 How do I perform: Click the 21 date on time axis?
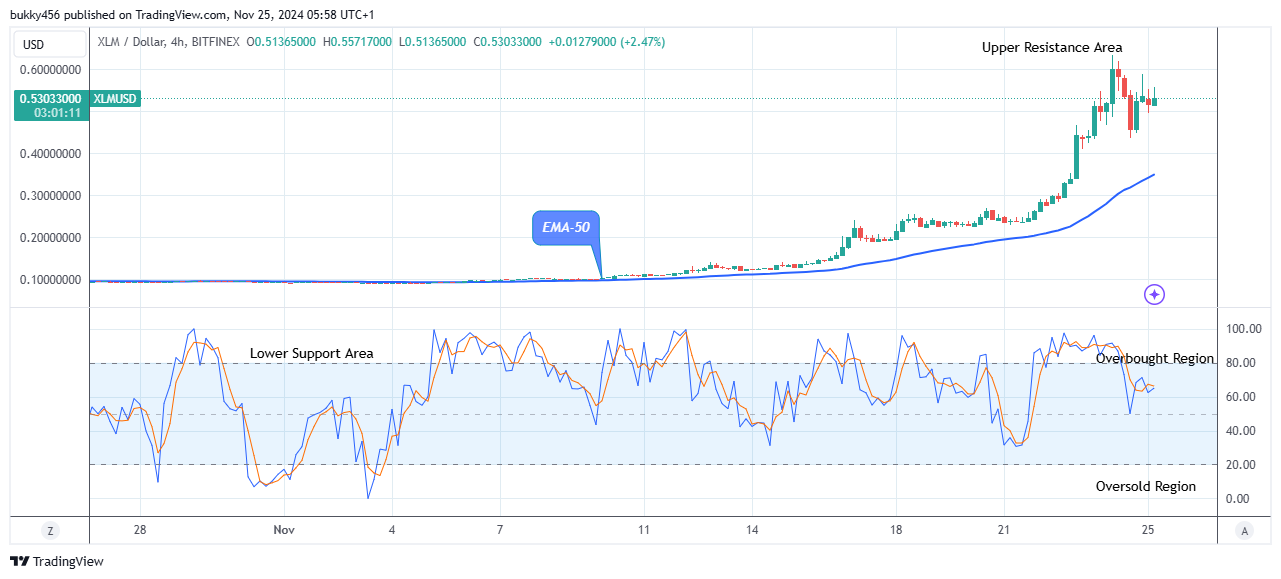tap(1004, 530)
